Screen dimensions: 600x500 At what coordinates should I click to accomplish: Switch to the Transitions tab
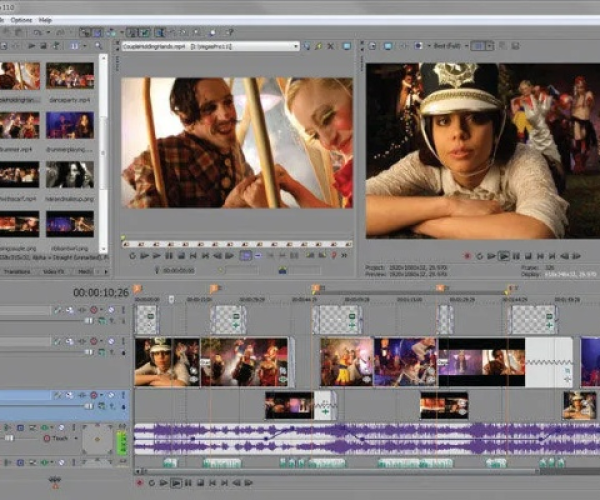17,271
